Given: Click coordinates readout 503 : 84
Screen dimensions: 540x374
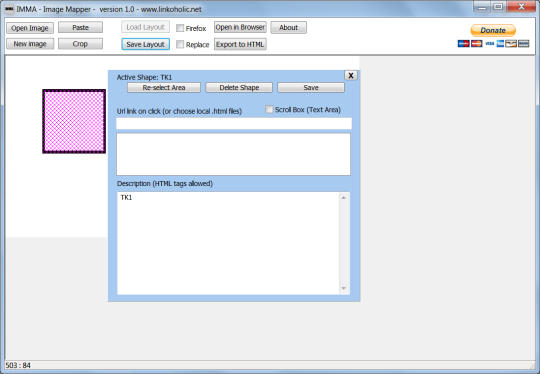Looking at the screenshot, I should (x=18, y=365).
